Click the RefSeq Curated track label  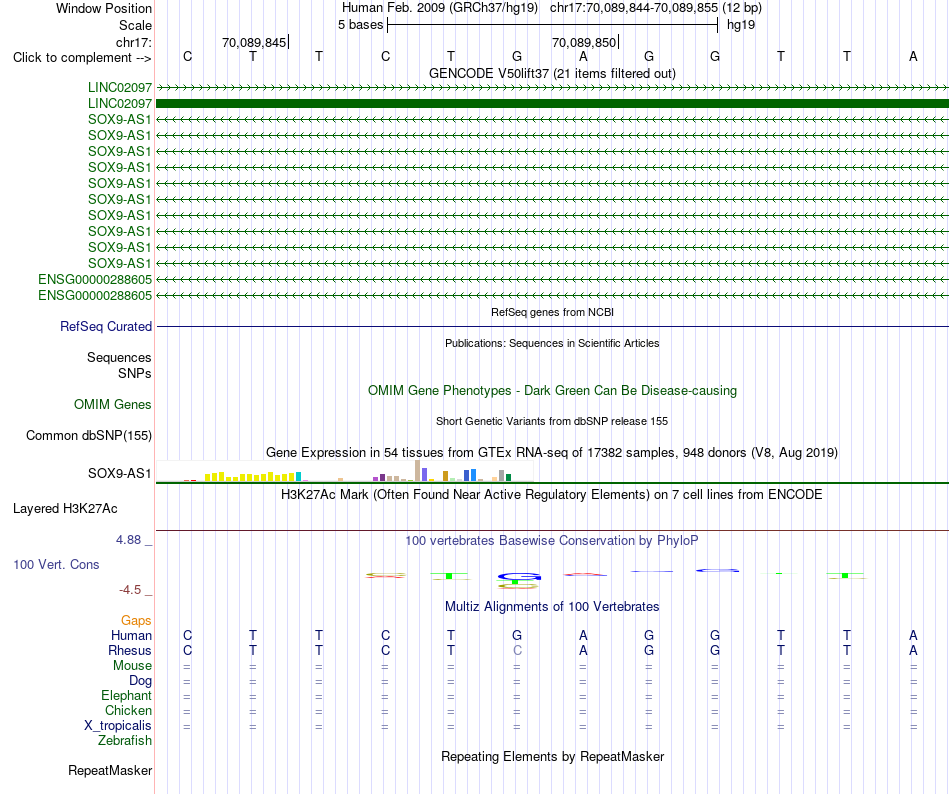(x=106, y=326)
